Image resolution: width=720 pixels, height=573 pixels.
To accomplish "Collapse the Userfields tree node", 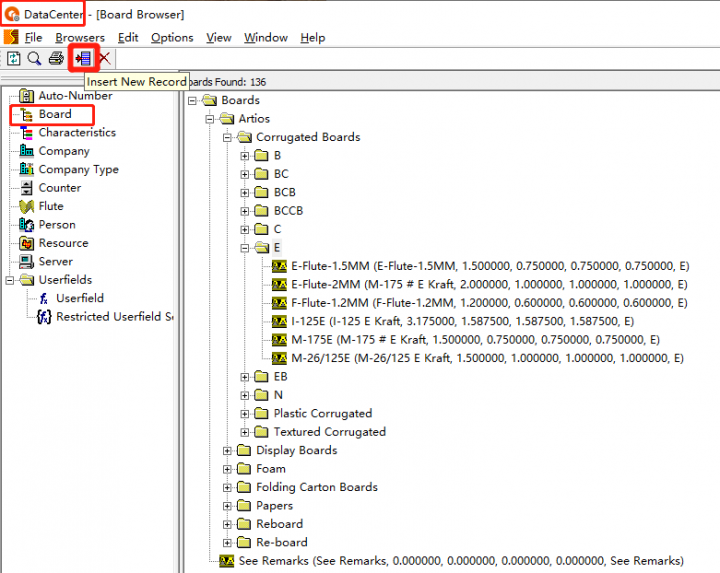I will click(9, 280).
